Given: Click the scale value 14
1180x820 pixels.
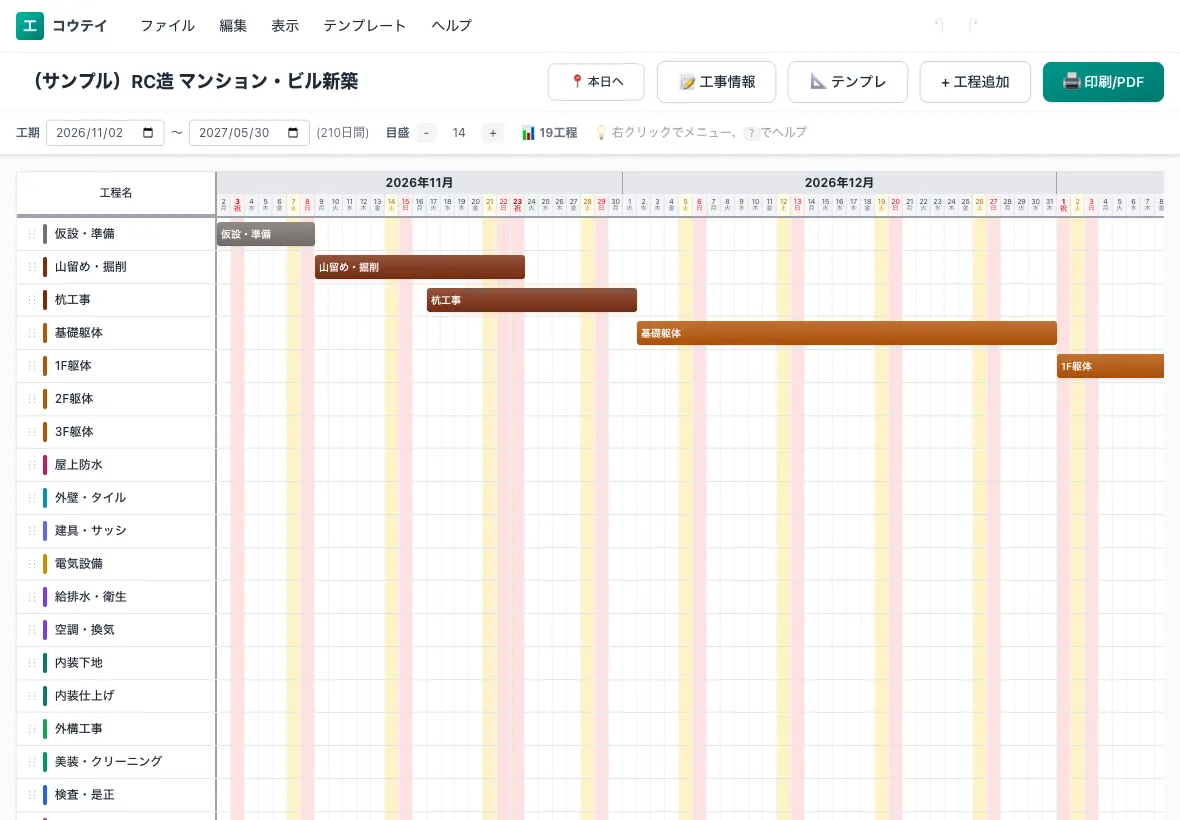Looking at the screenshot, I should coord(459,133).
